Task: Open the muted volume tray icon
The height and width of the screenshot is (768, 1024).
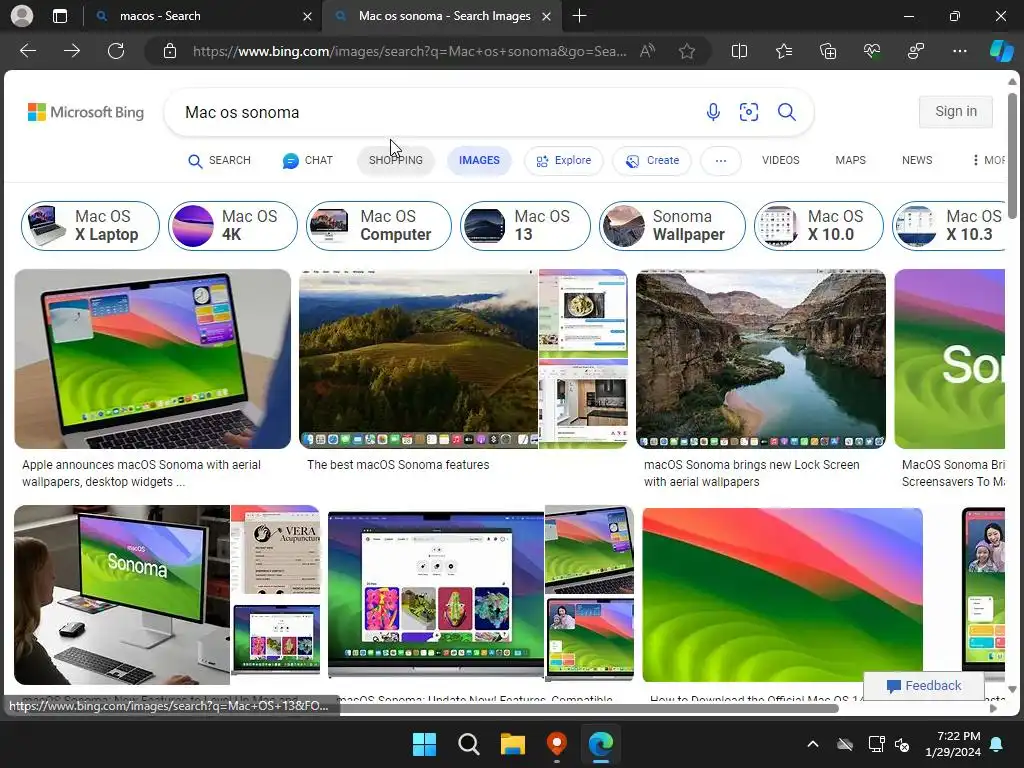Action: pos(903,744)
